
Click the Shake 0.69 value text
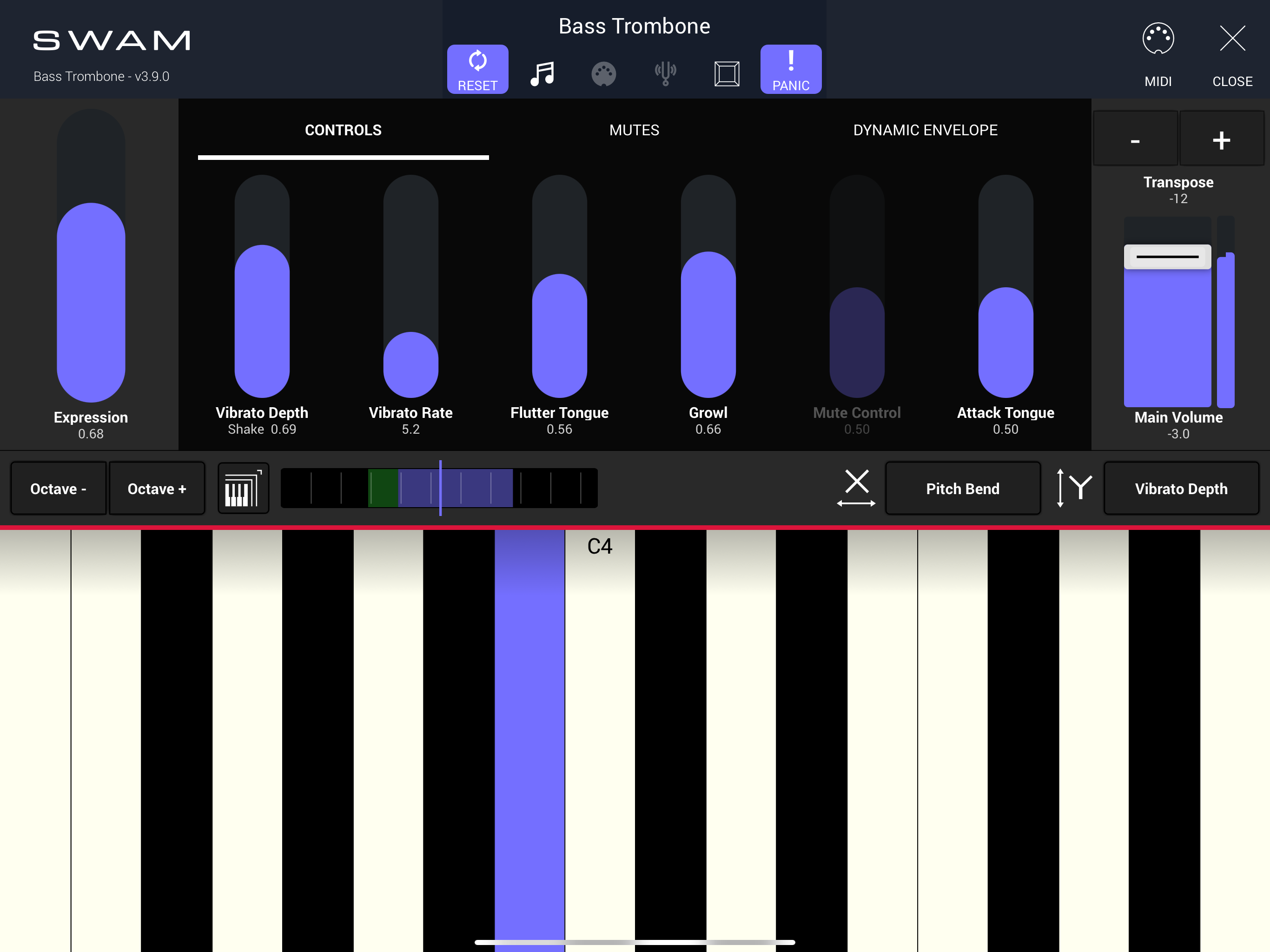262,430
